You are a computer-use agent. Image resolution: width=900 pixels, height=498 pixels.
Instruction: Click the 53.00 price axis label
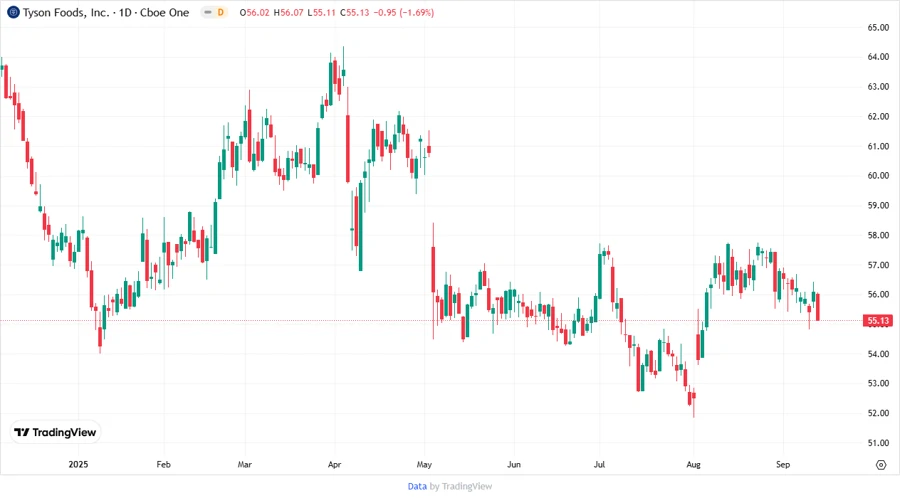(878, 383)
